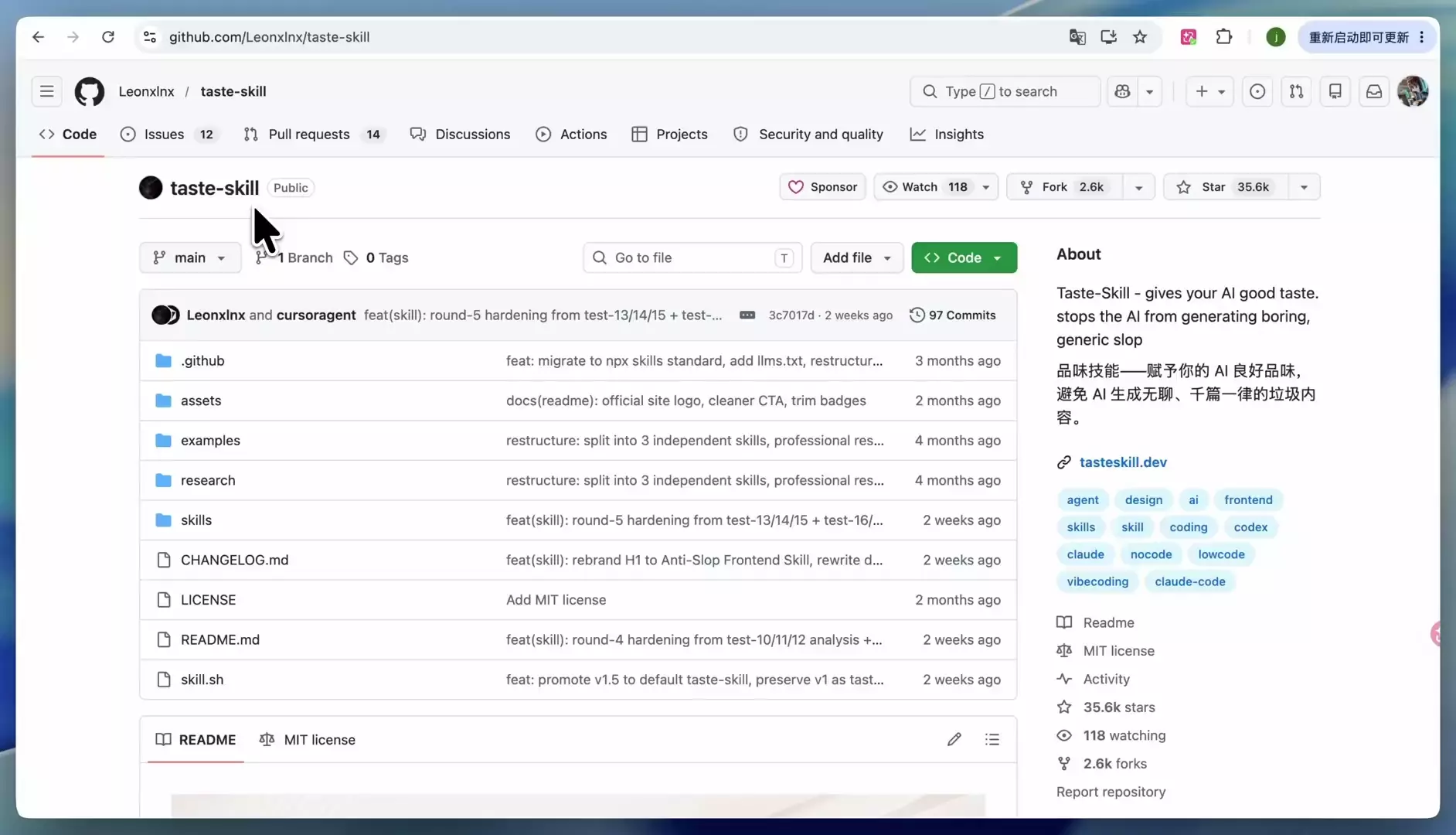
Task: Open commit hash 3c7017d
Action: (x=791, y=315)
